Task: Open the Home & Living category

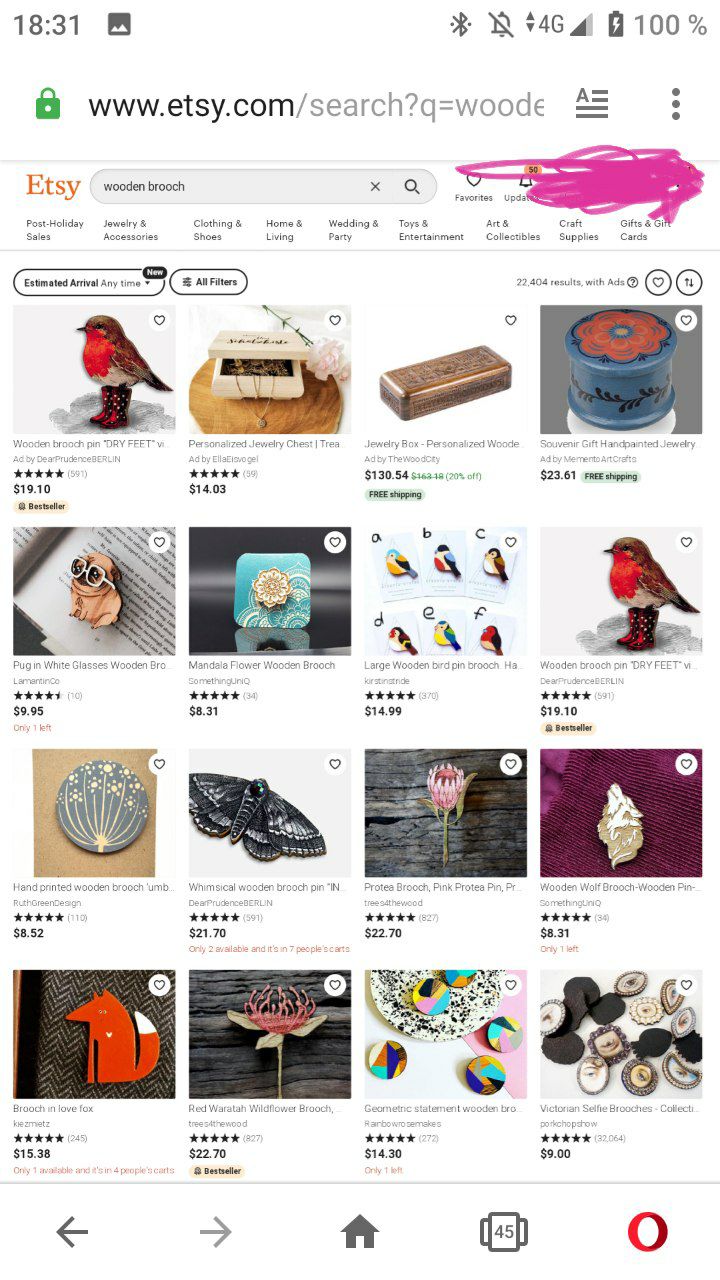Action: click(281, 230)
